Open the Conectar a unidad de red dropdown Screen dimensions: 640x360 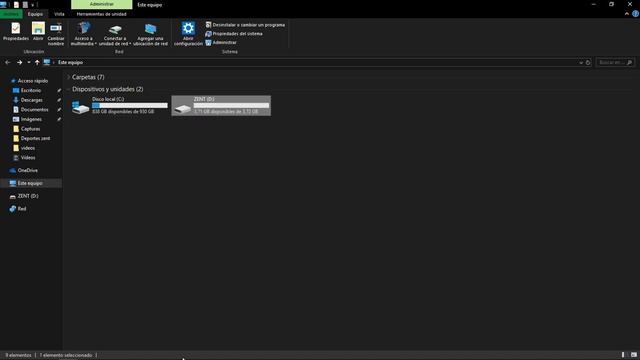pyautogui.click(x=115, y=33)
